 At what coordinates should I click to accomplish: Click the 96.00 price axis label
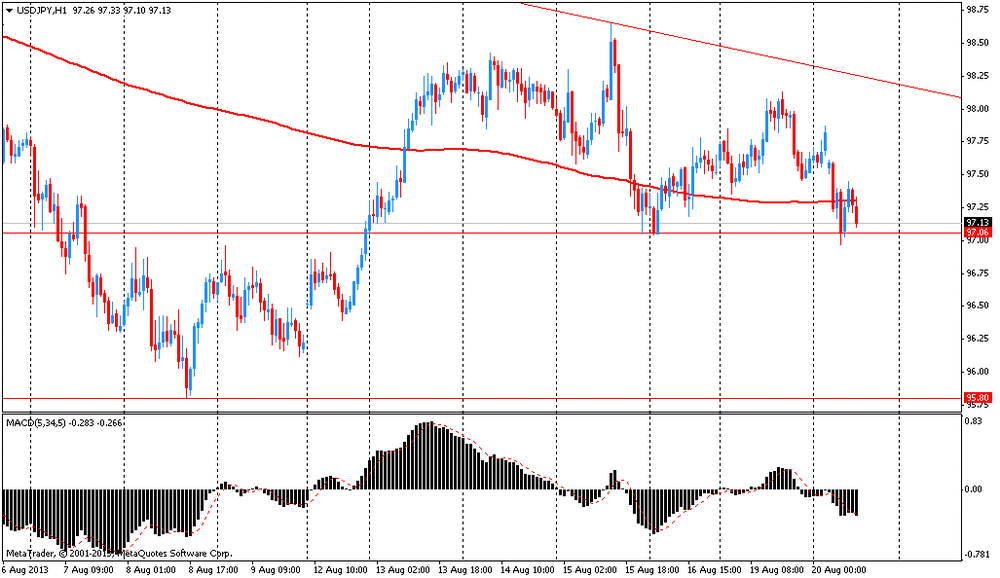978,371
